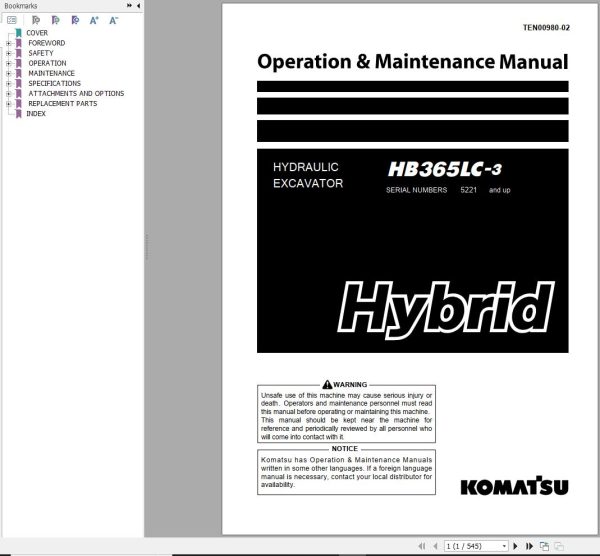Go to the next page
600x556 pixels.
[515, 546]
